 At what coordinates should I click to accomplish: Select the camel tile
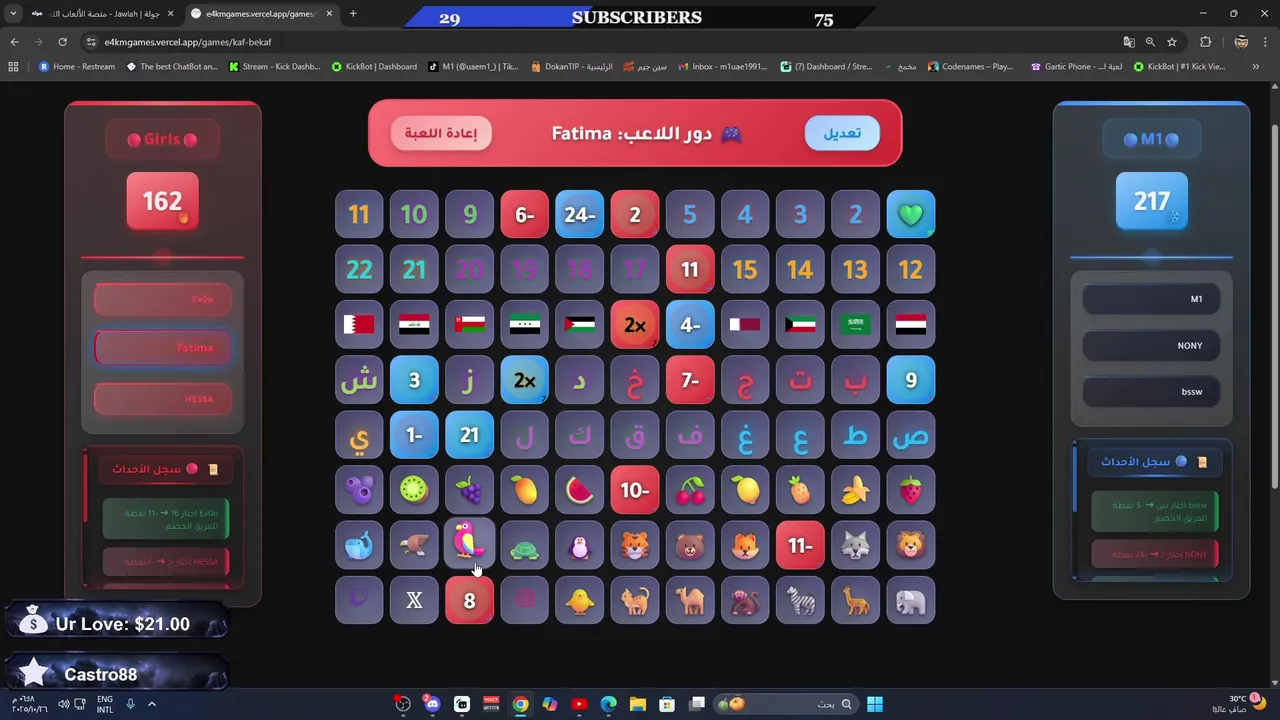[690, 600]
